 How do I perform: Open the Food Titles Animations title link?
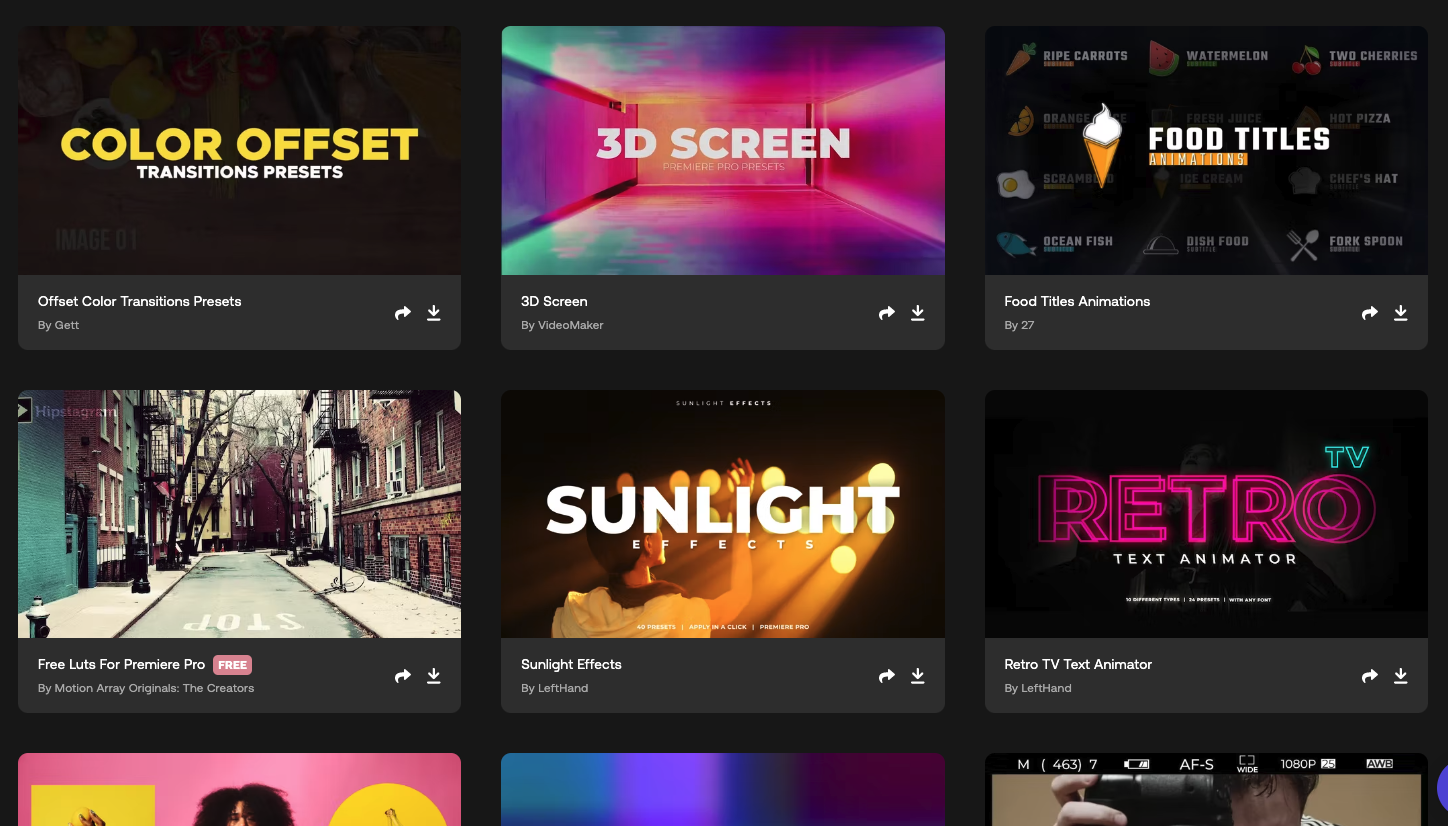[1077, 301]
